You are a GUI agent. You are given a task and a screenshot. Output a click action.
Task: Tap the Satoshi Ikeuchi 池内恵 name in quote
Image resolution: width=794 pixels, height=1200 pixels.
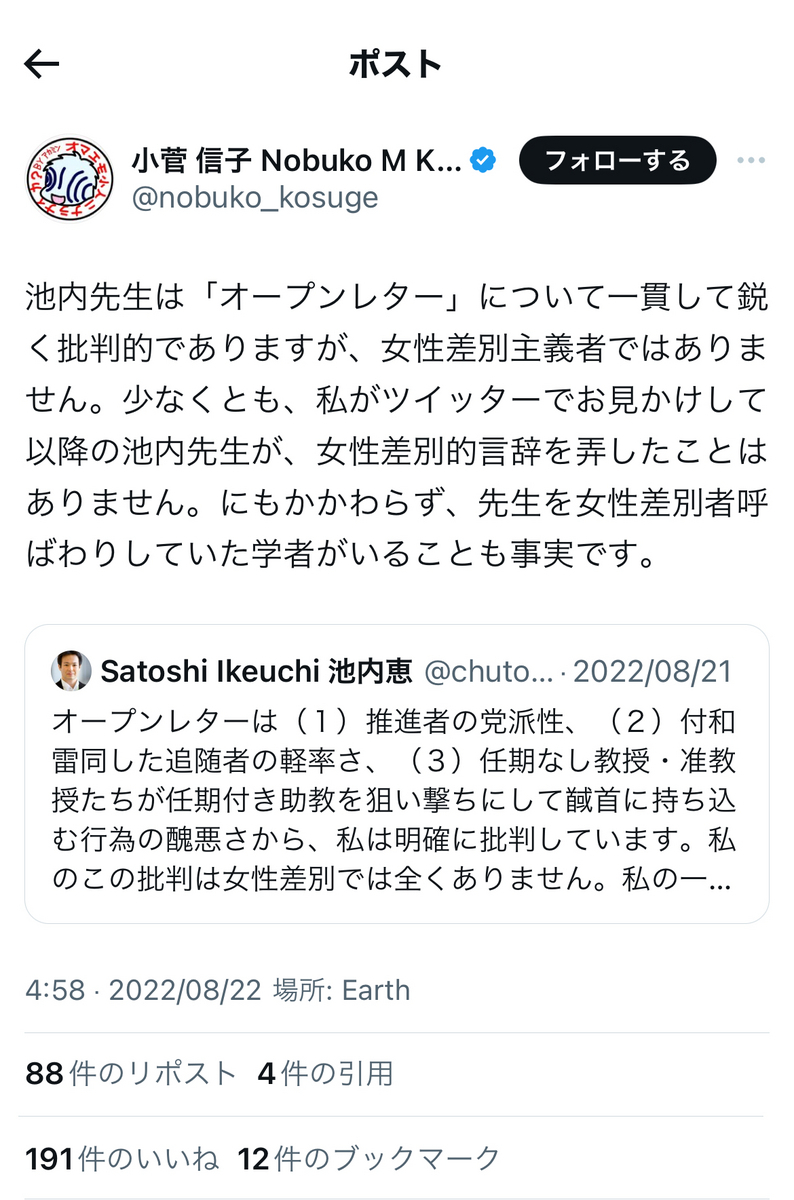pyautogui.click(x=257, y=672)
